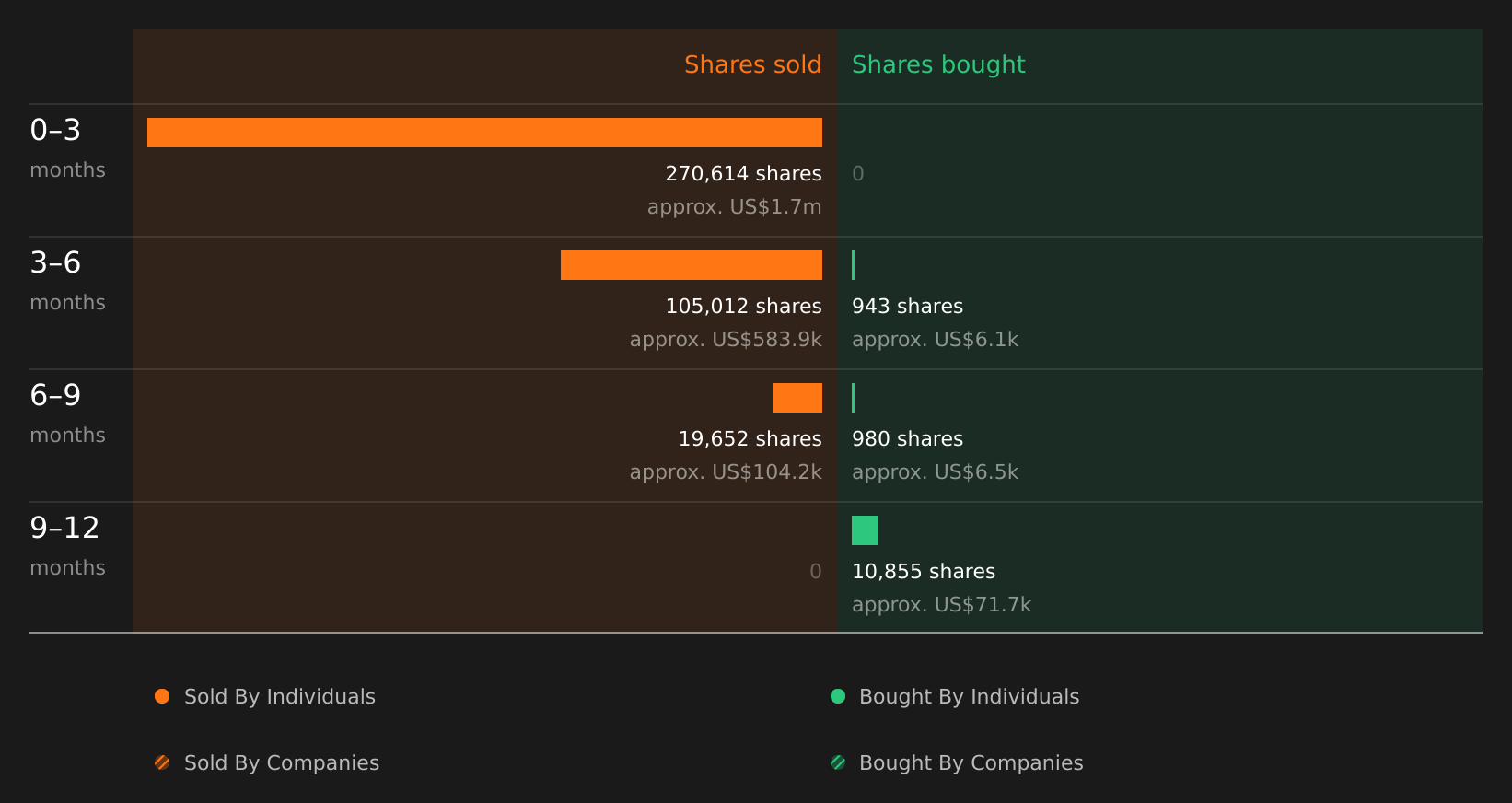This screenshot has width=1512, height=803.
Task: Click the 943 shares value
Action: (x=907, y=307)
